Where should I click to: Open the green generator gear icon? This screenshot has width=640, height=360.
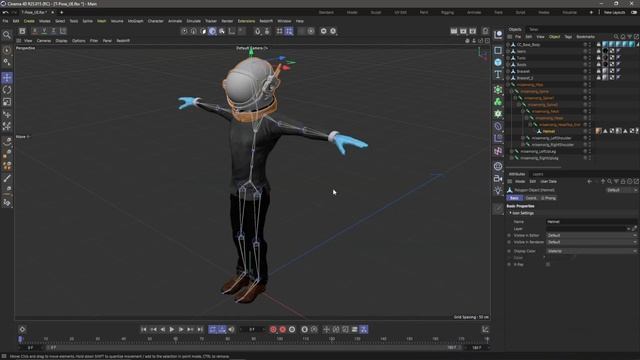click(x=498, y=114)
